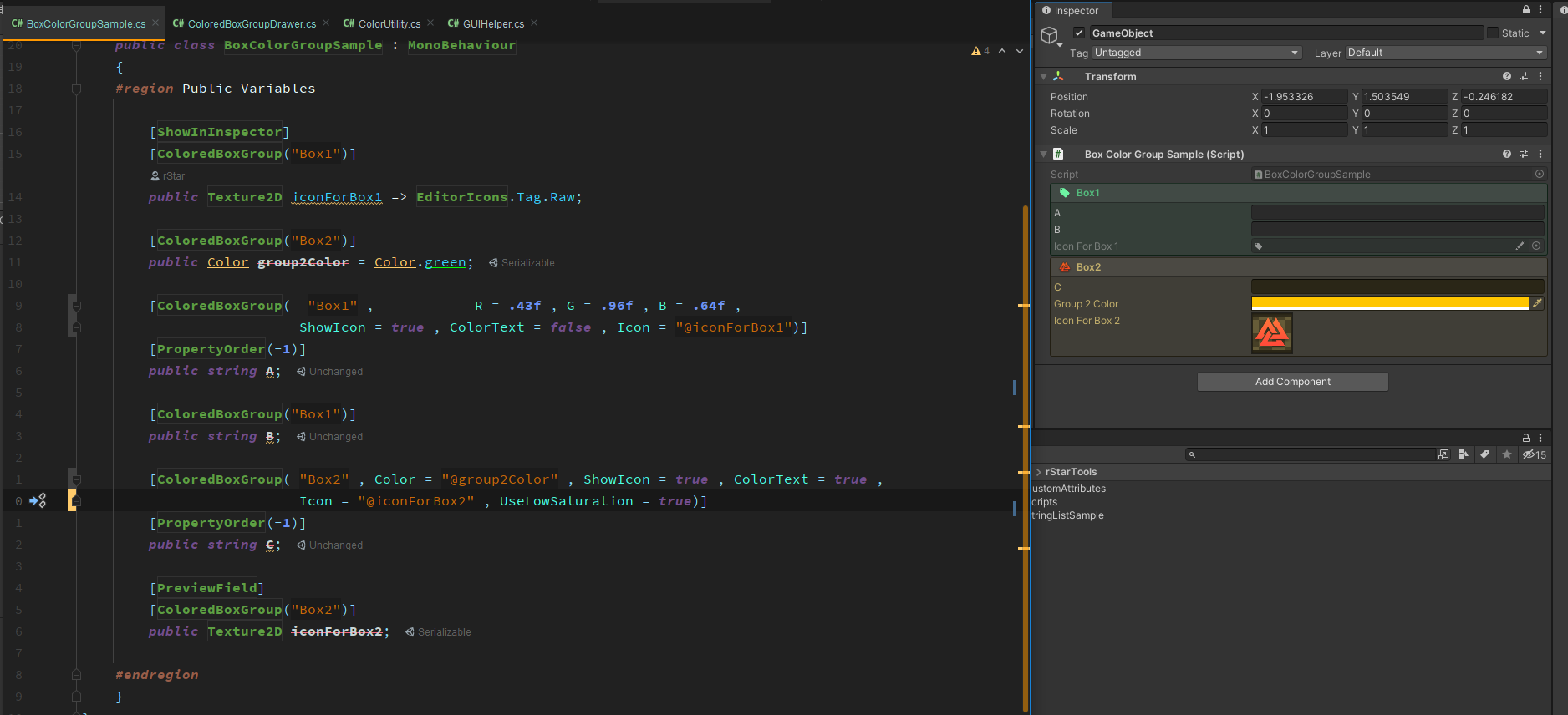
Task: Click the rStarTools breadcrumb folder
Action: [x=1071, y=472]
